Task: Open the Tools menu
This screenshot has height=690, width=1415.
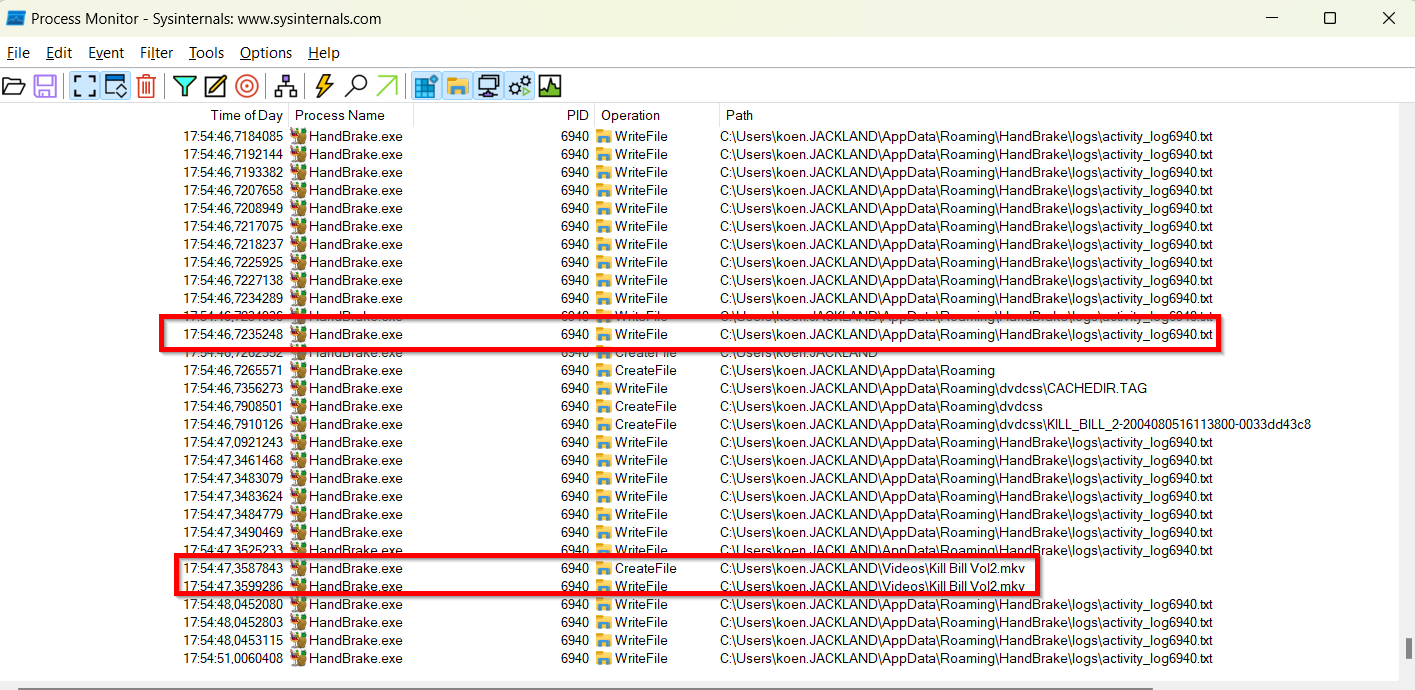Action: [x=206, y=53]
